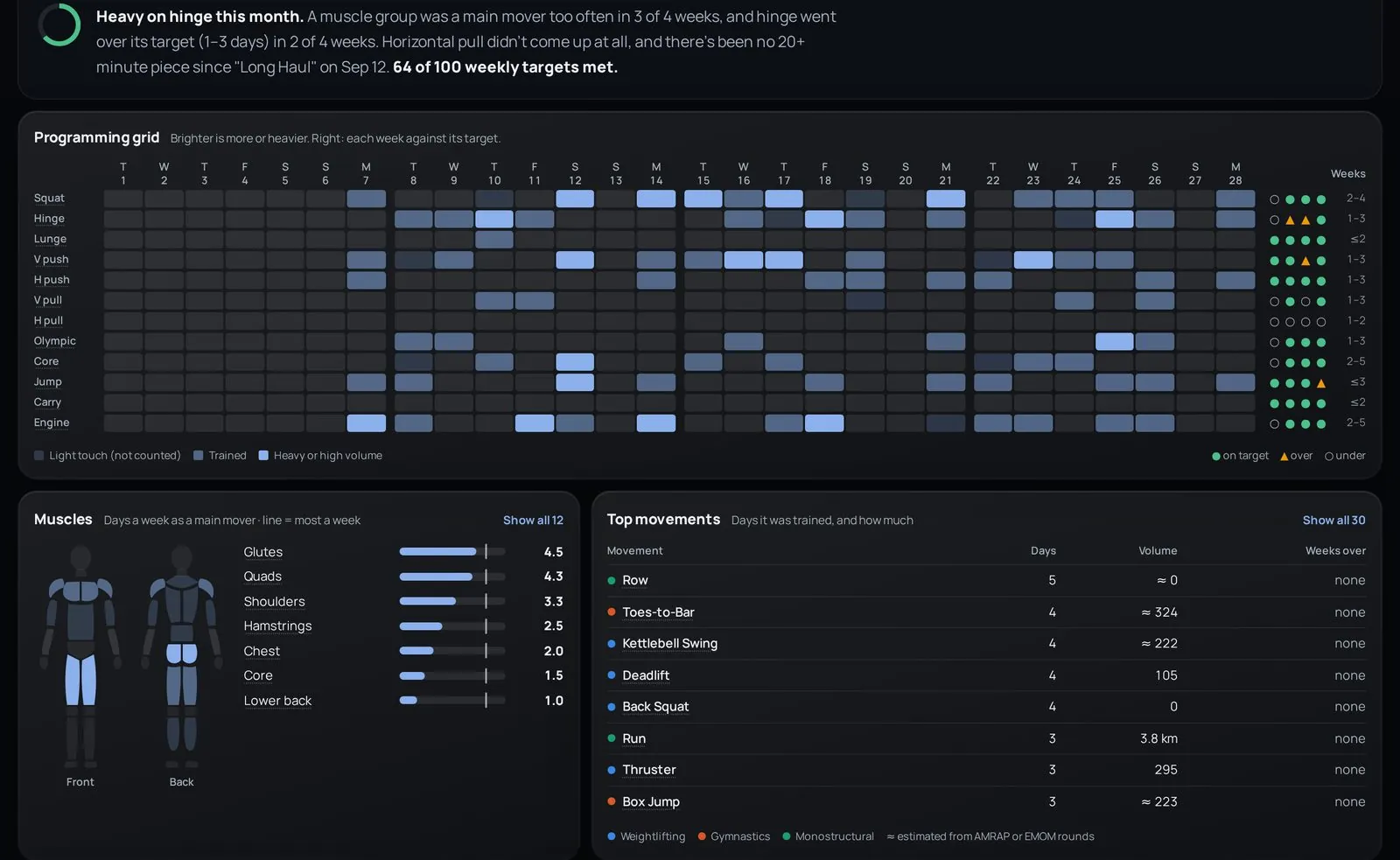Viewport: 1400px width, 860px height.
Task: Select the Chest muscle label
Action: coord(262,651)
